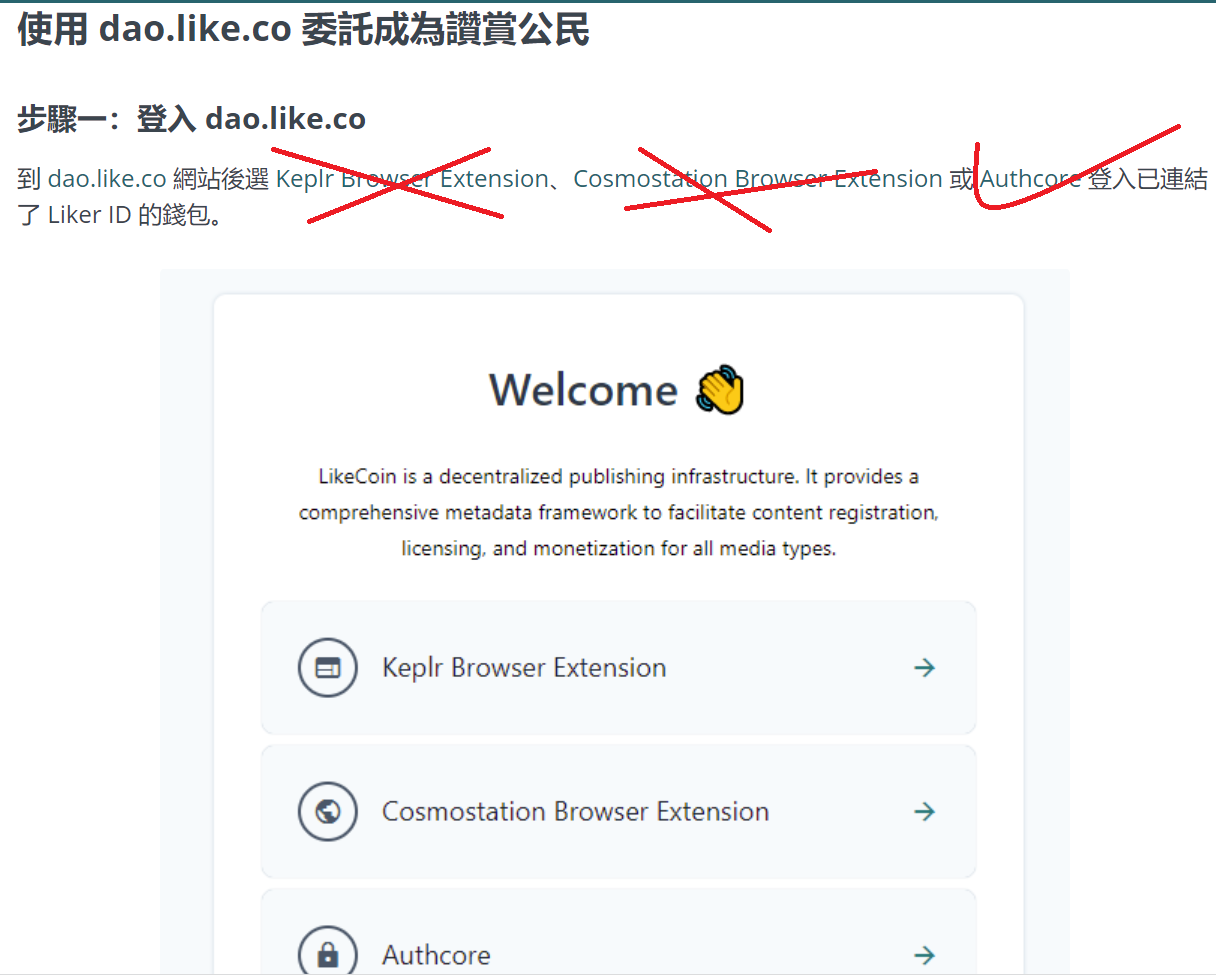The width and height of the screenshot is (1216, 975).
Task: Open the dao.like.co link in the paragraph
Action: pyautogui.click(x=107, y=179)
